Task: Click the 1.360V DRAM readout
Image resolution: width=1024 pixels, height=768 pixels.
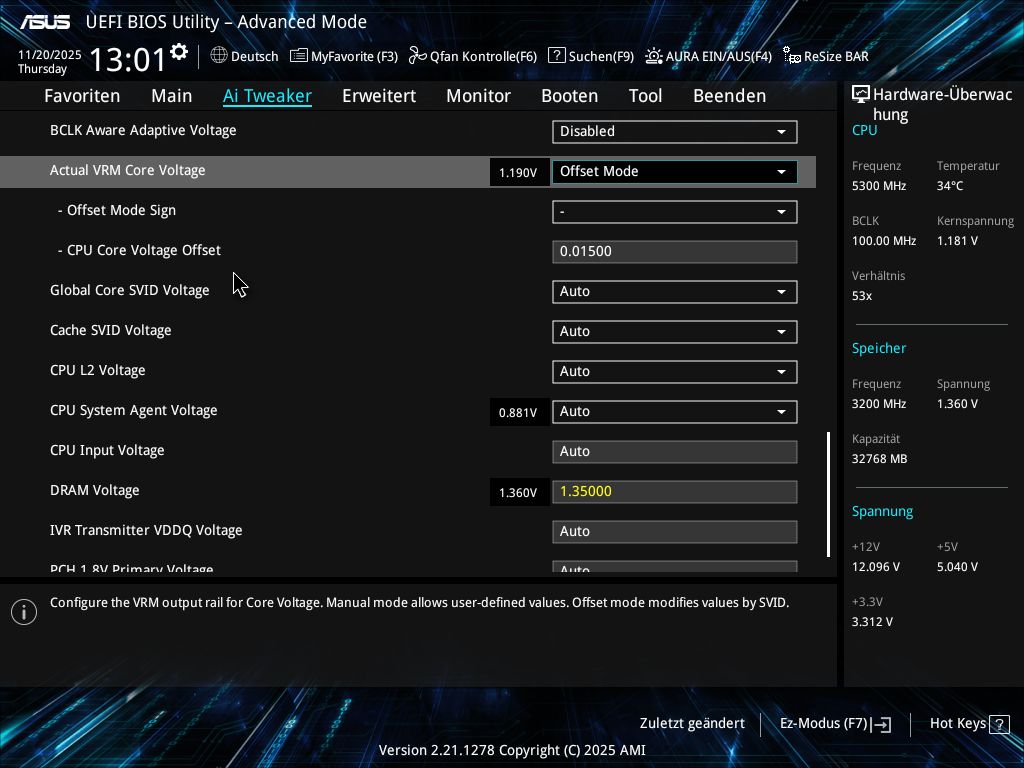Action: (518, 493)
